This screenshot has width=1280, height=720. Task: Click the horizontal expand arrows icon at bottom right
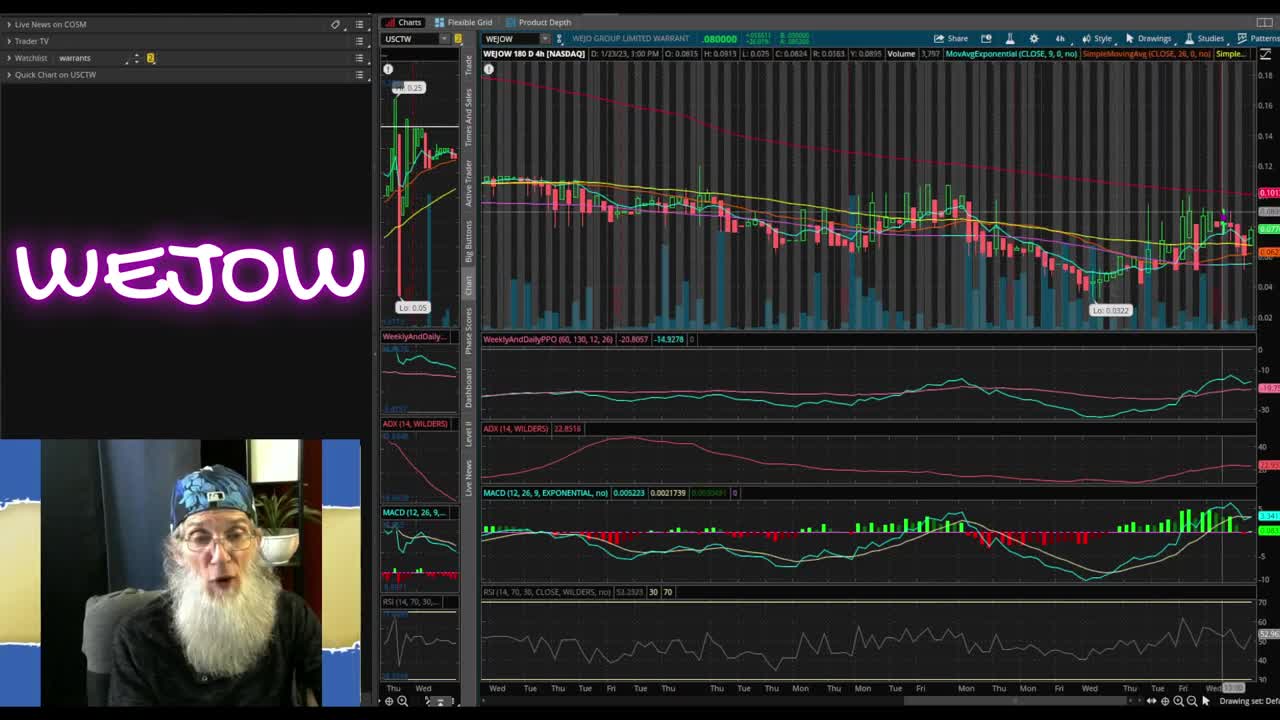(1152, 701)
